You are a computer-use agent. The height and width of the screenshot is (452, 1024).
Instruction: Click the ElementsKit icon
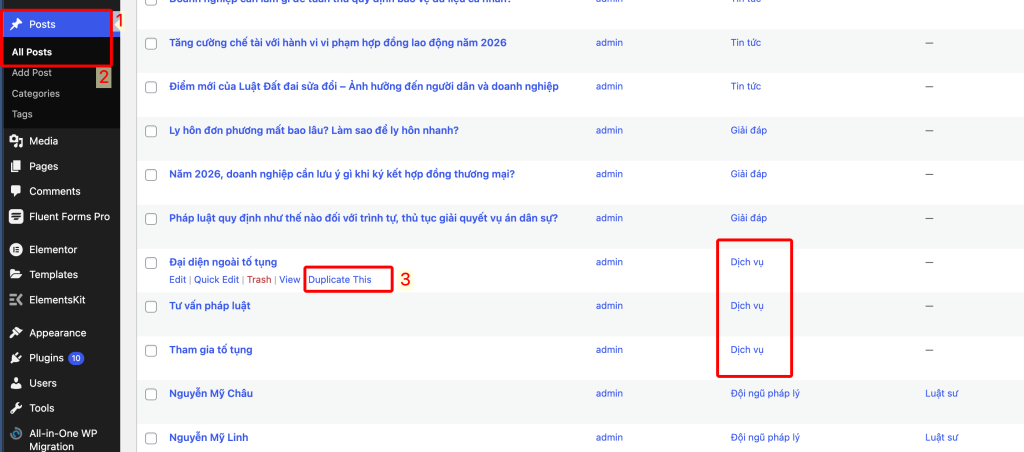[x=16, y=299]
